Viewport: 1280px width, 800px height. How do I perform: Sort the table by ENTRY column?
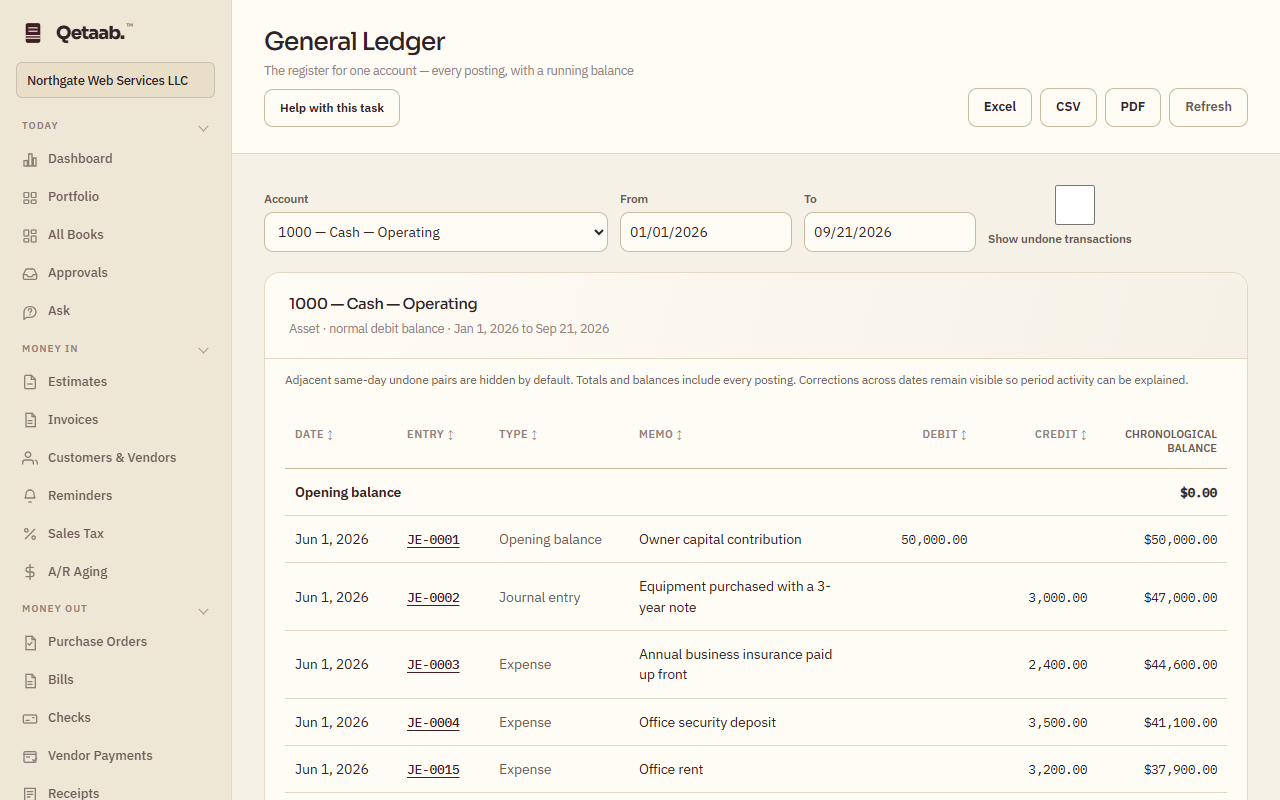[430, 435]
